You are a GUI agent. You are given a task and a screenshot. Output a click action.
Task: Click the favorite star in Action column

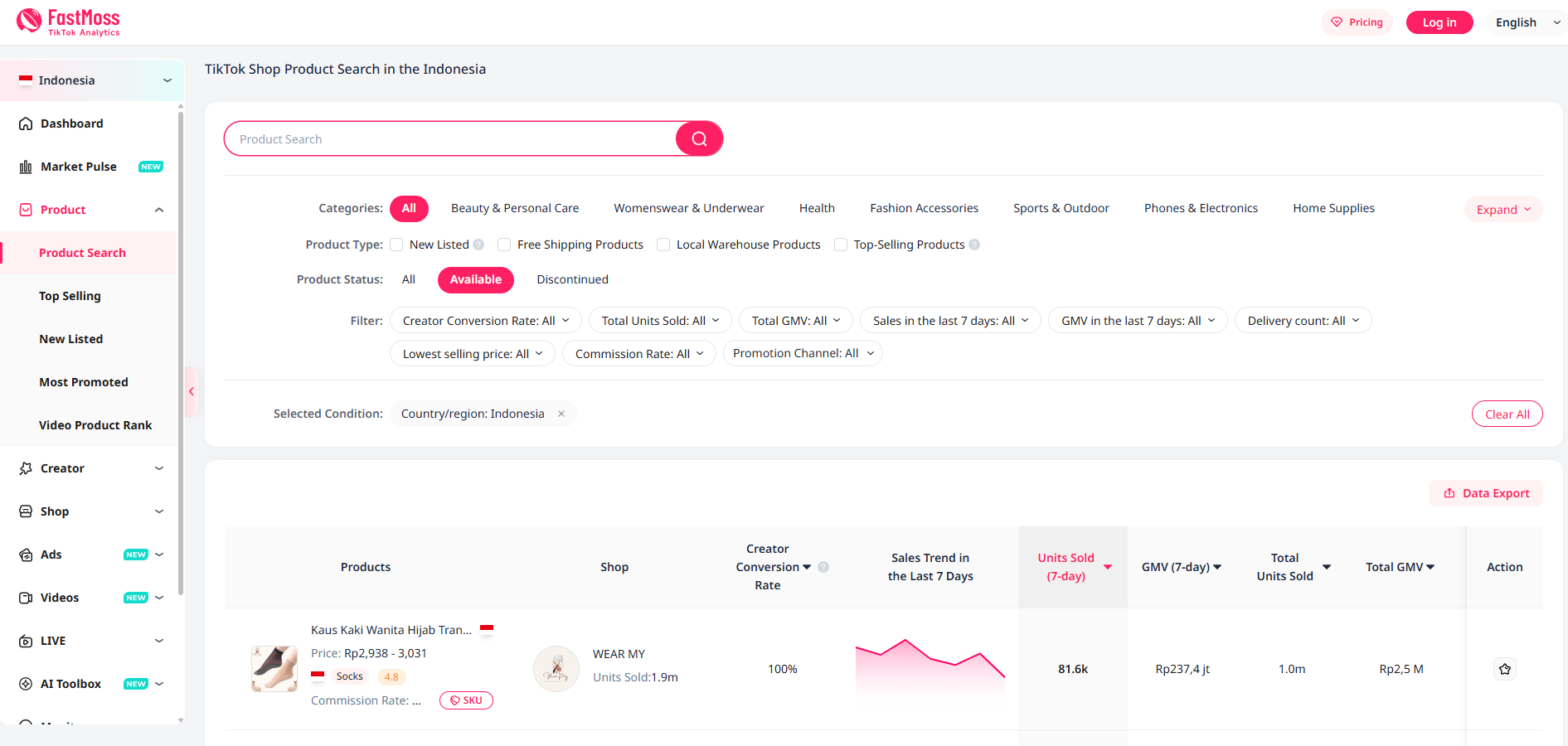coord(1505,669)
